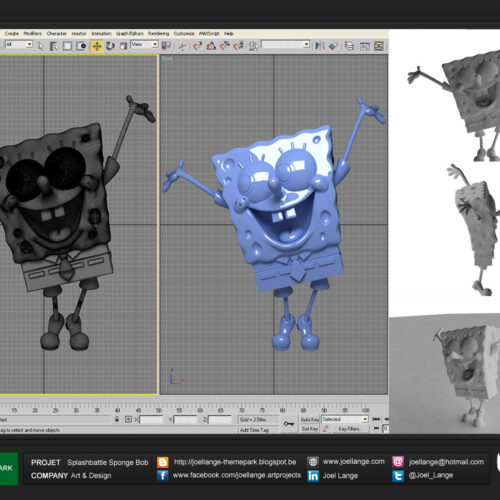Click the Align tool icon
Image resolution: width=500 pixels, height=500 pixels.
[334, 46]
